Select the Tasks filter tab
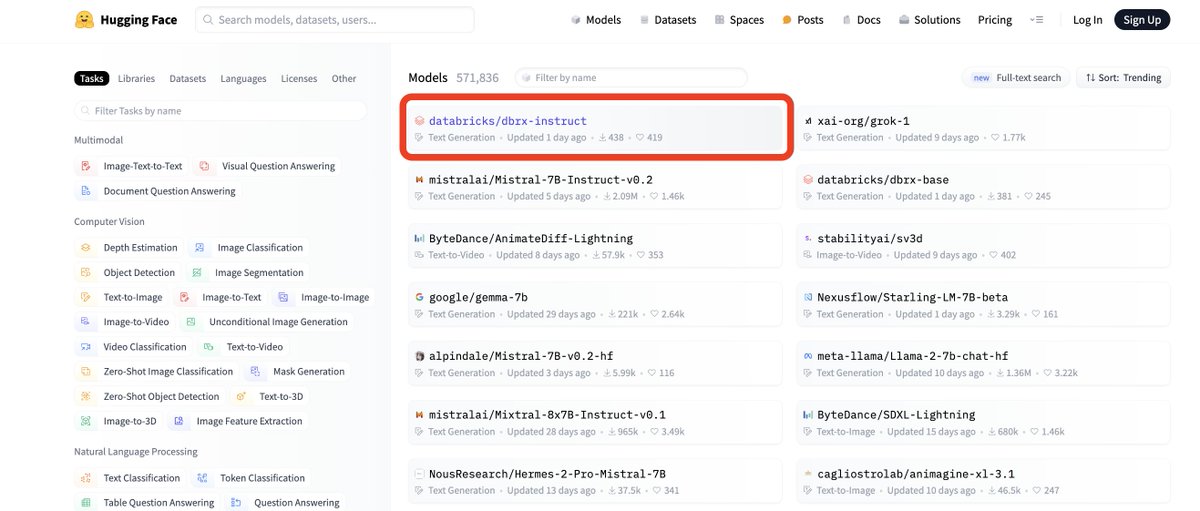1200x511 pixels. (91, 78)
